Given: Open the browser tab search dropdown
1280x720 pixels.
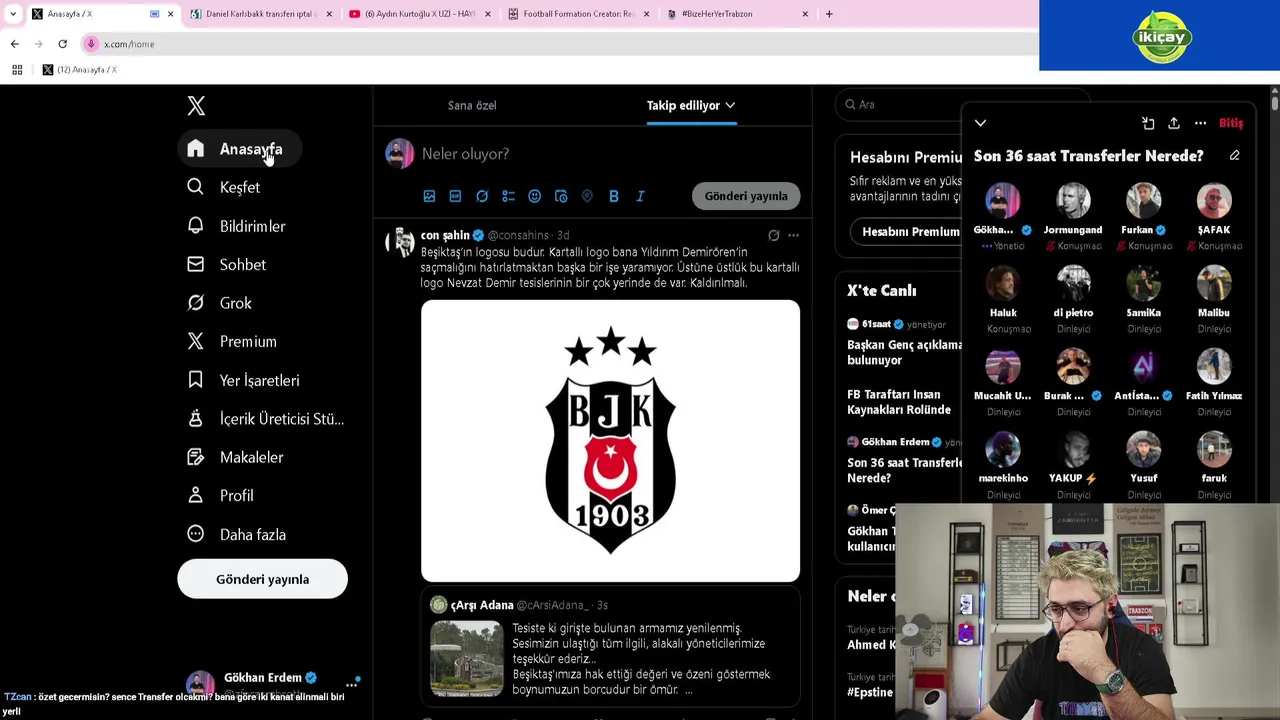Looking at the screenshot, I should click(x=13, y=14).
